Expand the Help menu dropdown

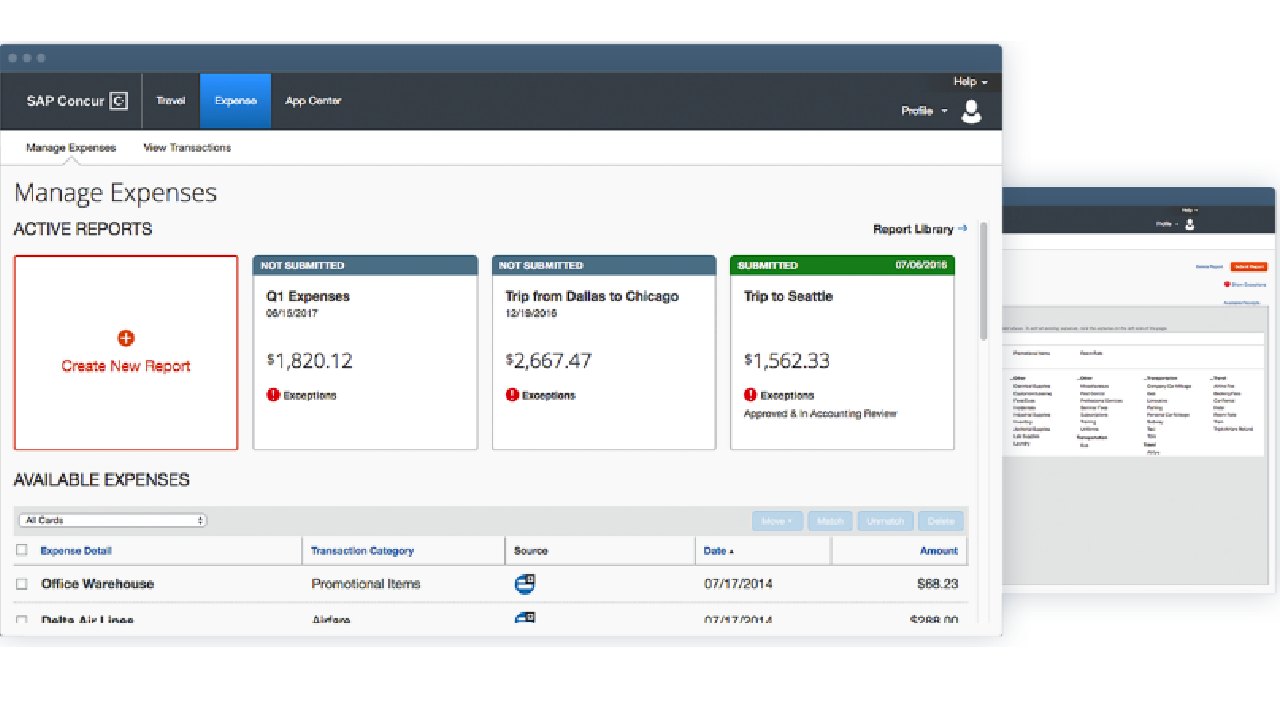point(970,82)
